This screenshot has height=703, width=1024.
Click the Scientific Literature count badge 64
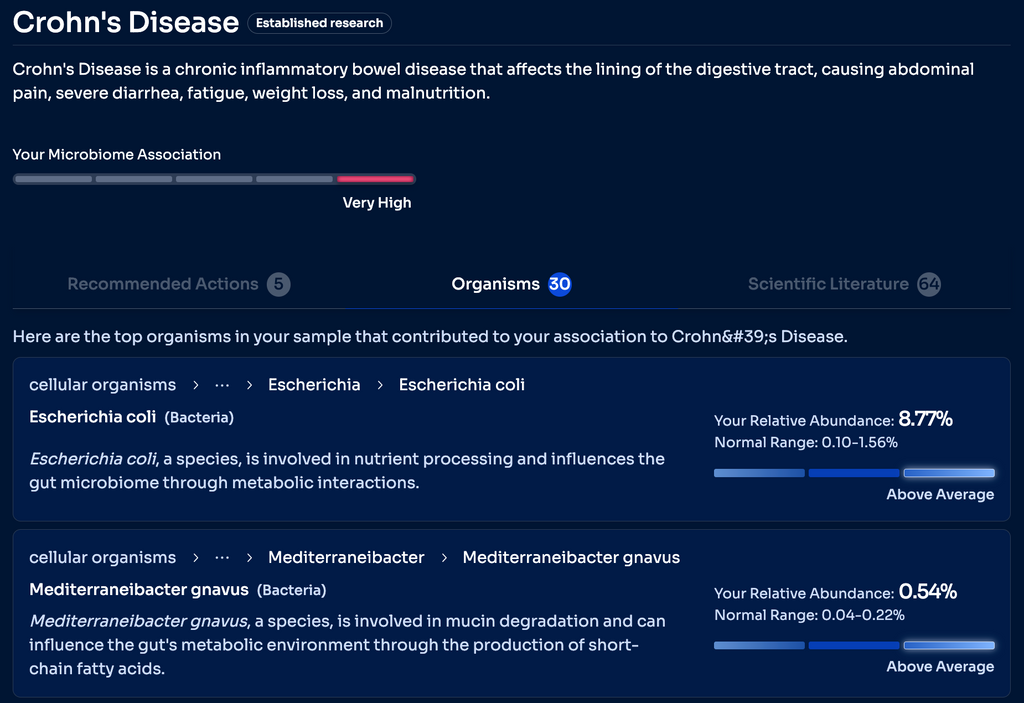(x=929, y=284)
